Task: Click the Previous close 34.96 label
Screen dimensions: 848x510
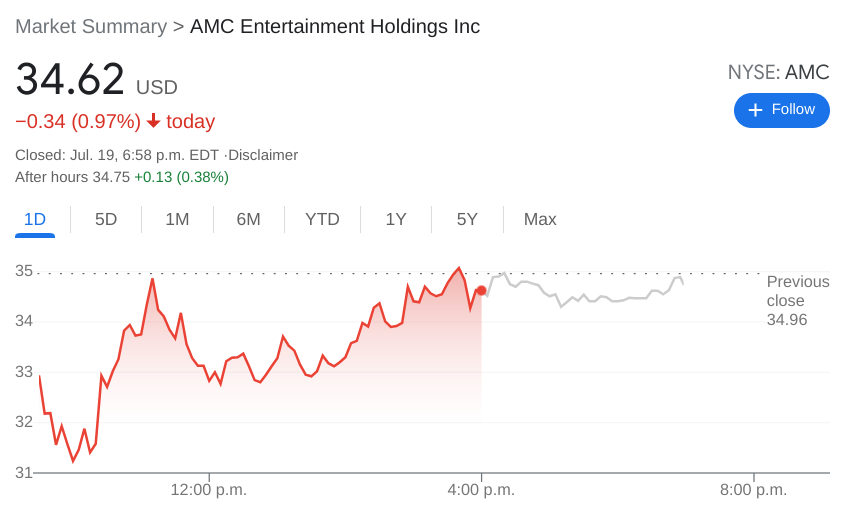Action: [x=797, y=301]
